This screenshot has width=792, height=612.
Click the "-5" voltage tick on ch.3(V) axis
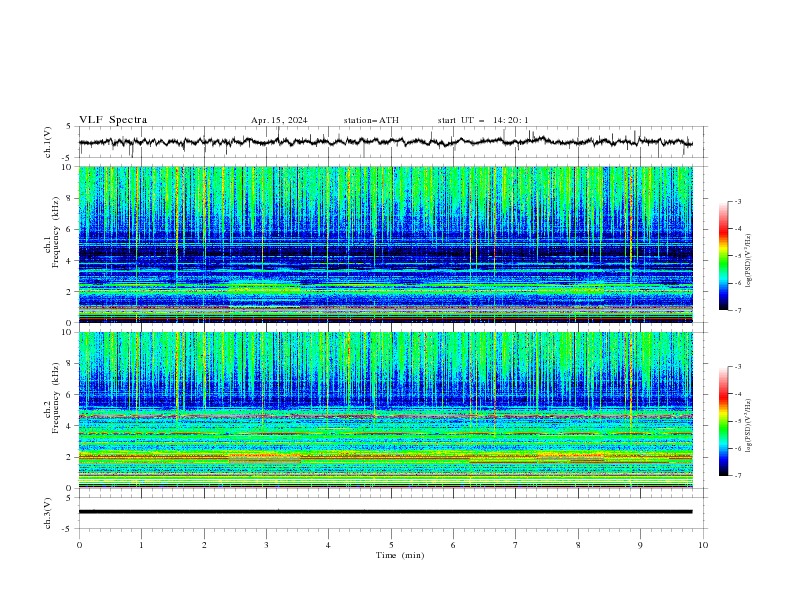pyautogui.click(x=66, y=529)
